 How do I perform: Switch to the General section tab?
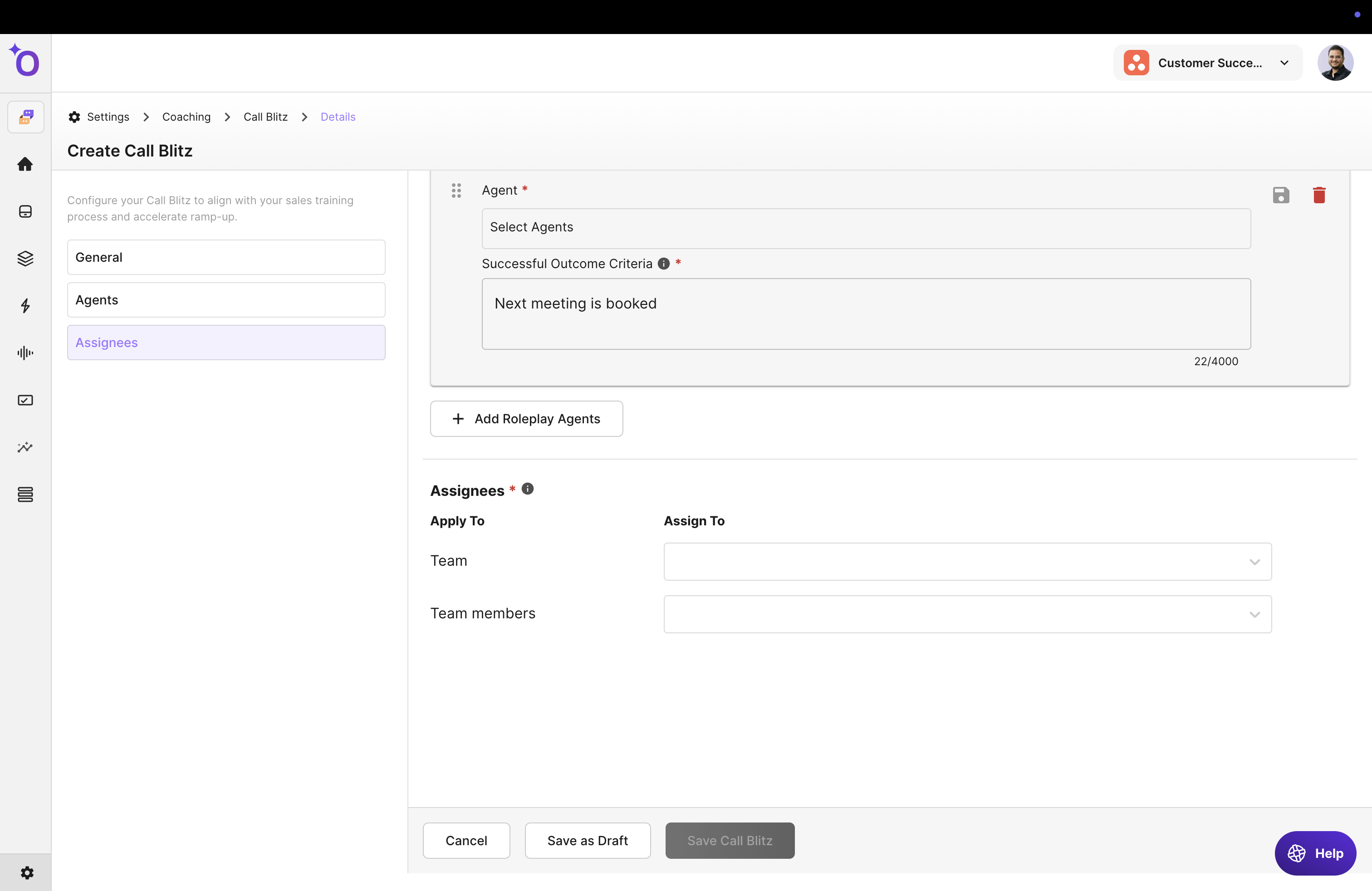pos(226,257)
